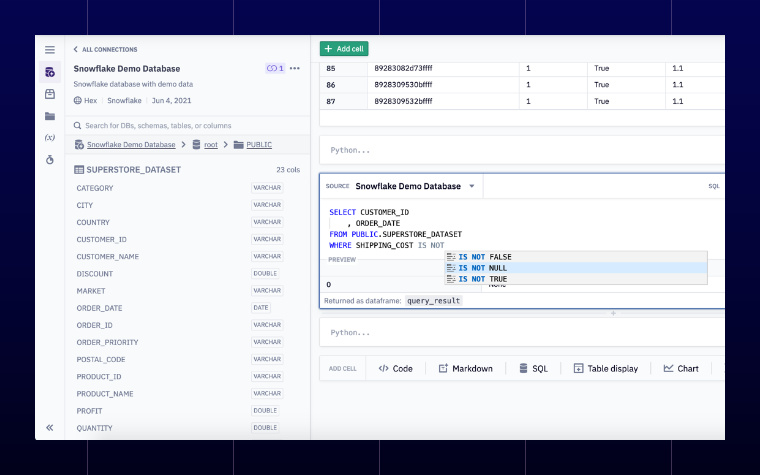Click the DISCOUNT column row
This screenshot has height=475, width=760.
[x=187, y=274]
